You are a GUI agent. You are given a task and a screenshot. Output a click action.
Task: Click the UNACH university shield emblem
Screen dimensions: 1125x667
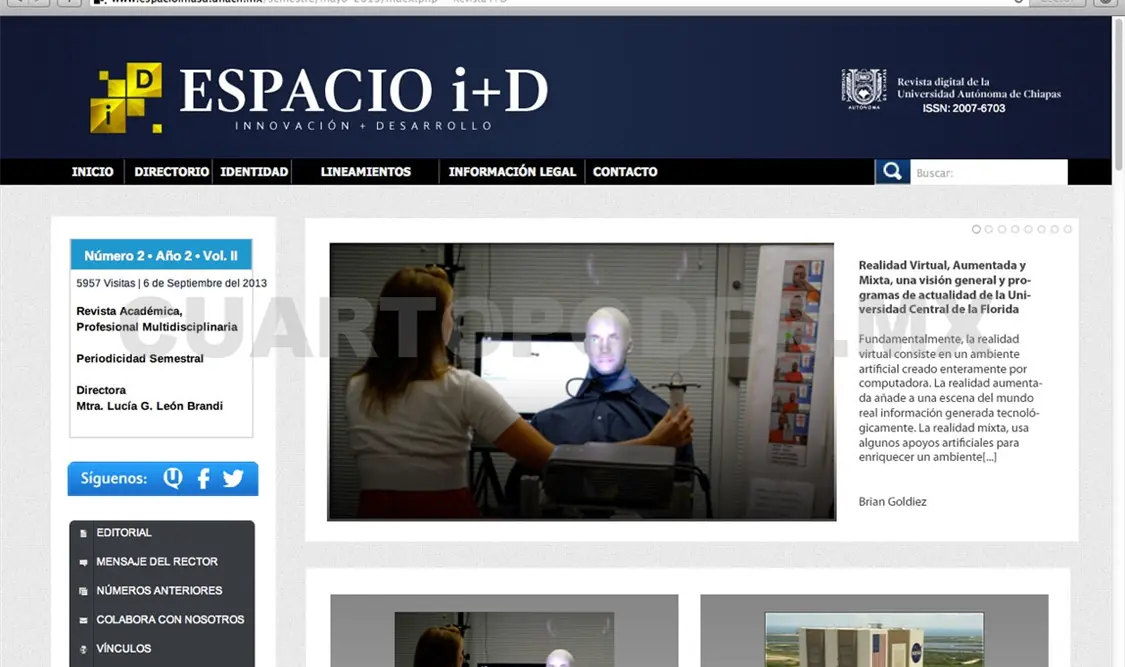click(x=863, y=86)
